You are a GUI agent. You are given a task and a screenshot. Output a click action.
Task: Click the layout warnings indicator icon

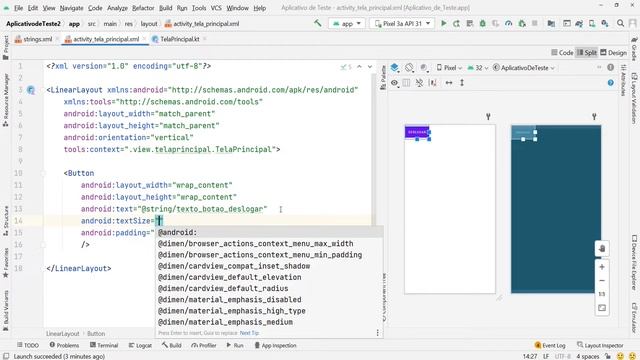(x=611, y=68)
